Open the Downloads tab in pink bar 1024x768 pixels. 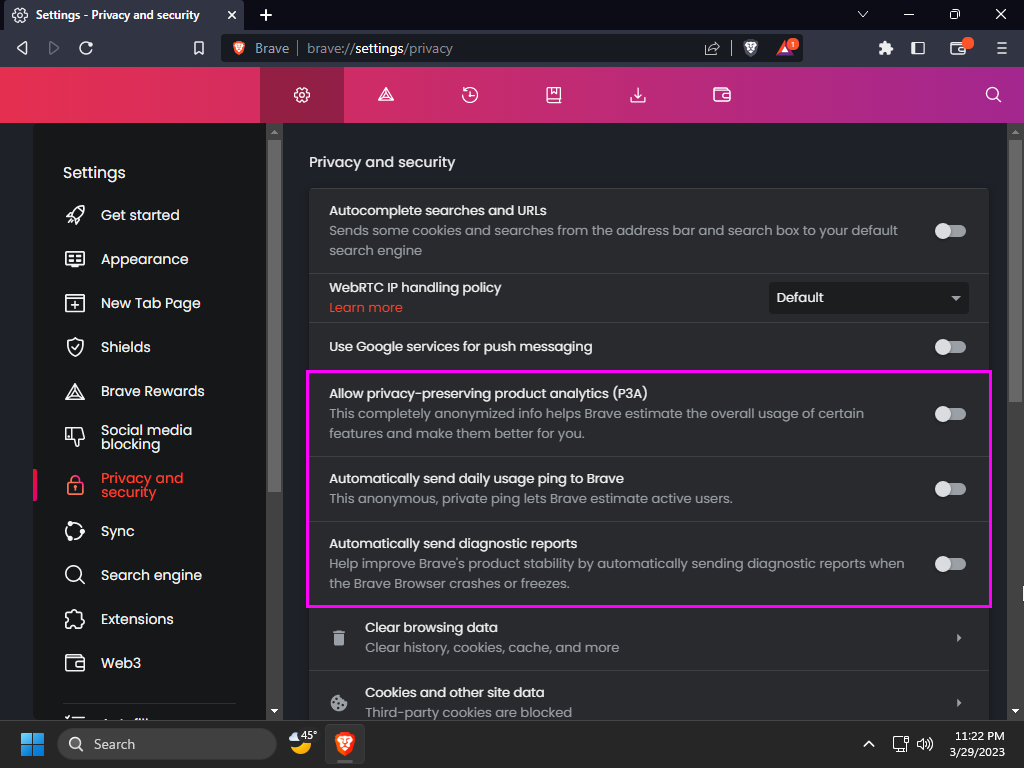[637, 95]
